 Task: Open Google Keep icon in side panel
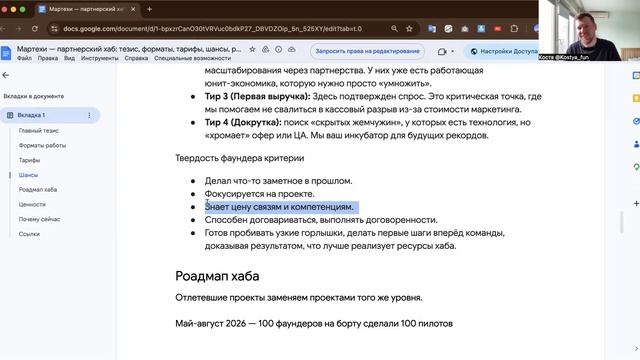(x=636, y=98)
